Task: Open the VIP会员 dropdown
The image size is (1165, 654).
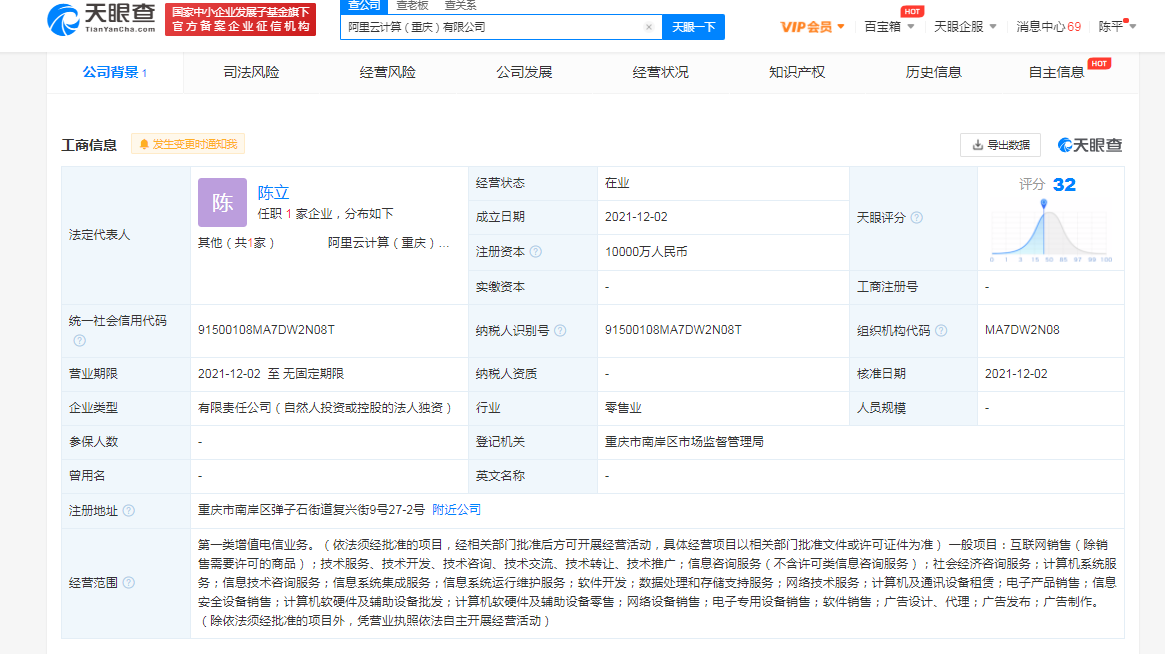Action: [x=808, y=25]
